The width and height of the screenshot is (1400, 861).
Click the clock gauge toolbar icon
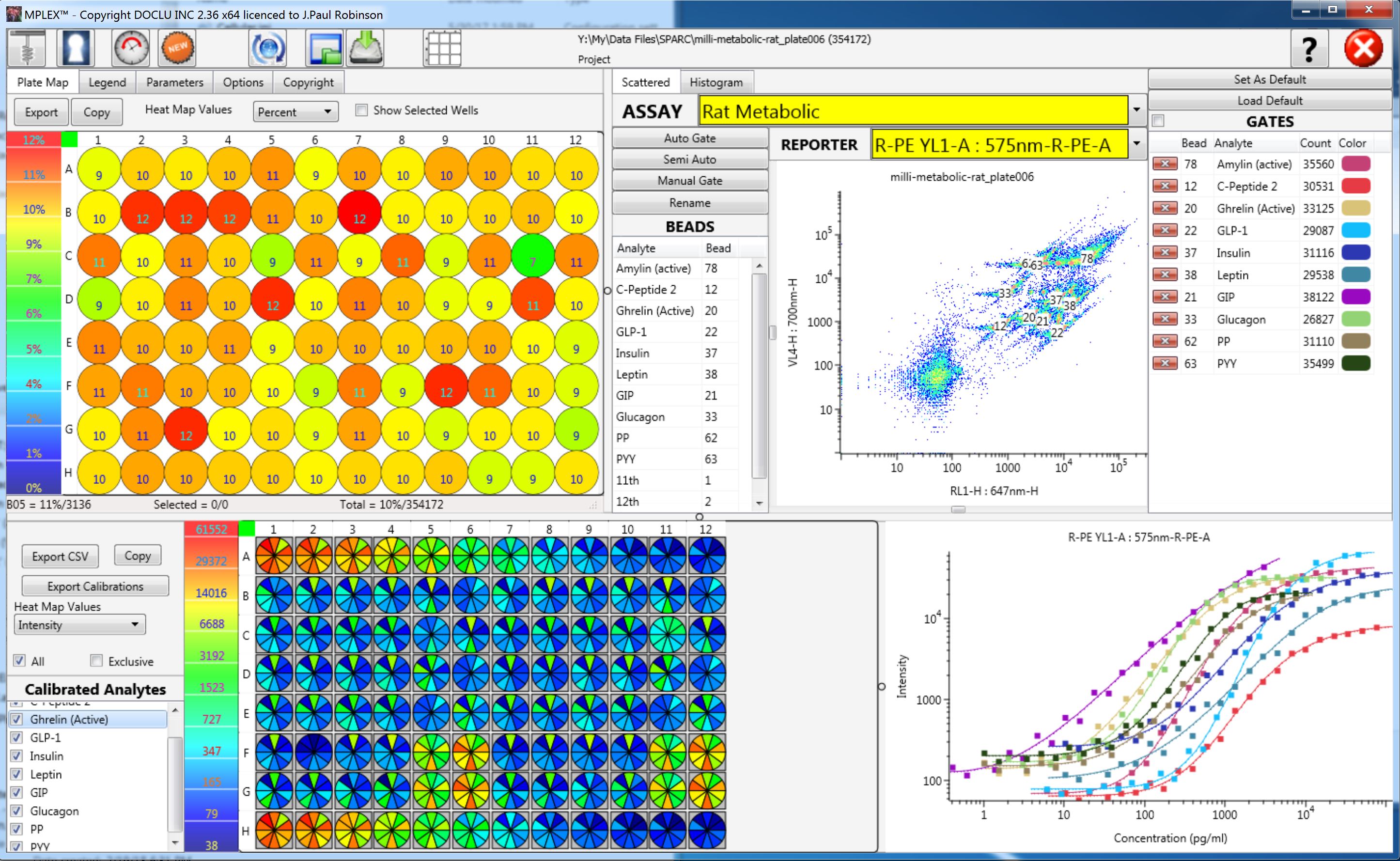tap(131, 48)
